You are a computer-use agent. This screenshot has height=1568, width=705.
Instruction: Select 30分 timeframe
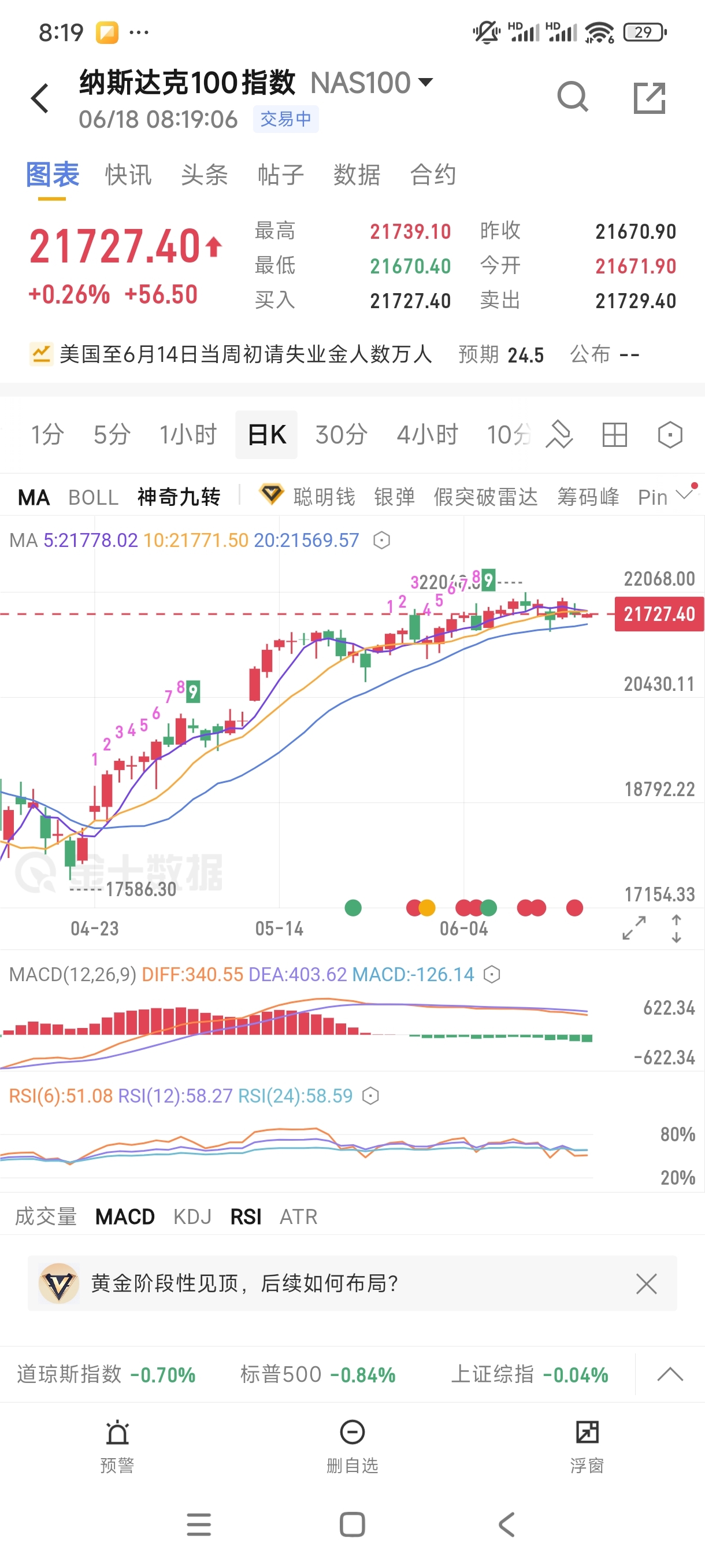342,435
